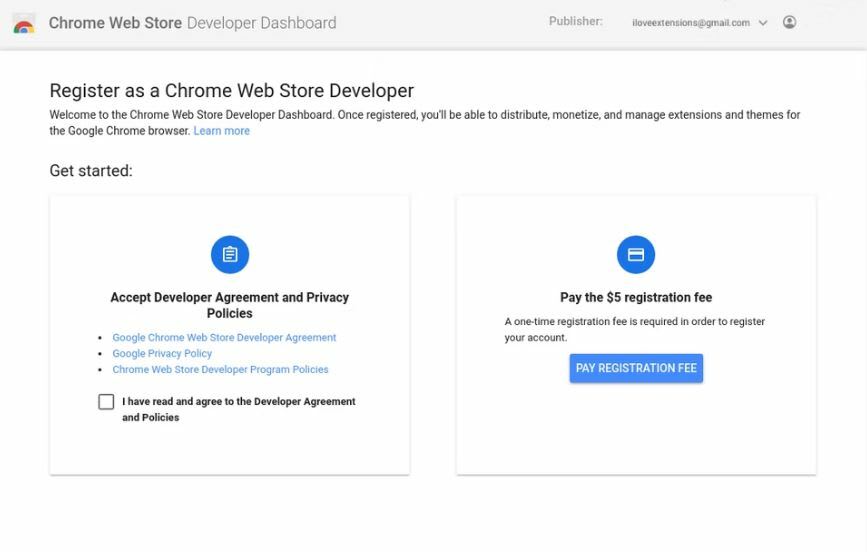Click the 'Get started:' heading
This screenshot has width=867, height=552.
tap(91, 171)
